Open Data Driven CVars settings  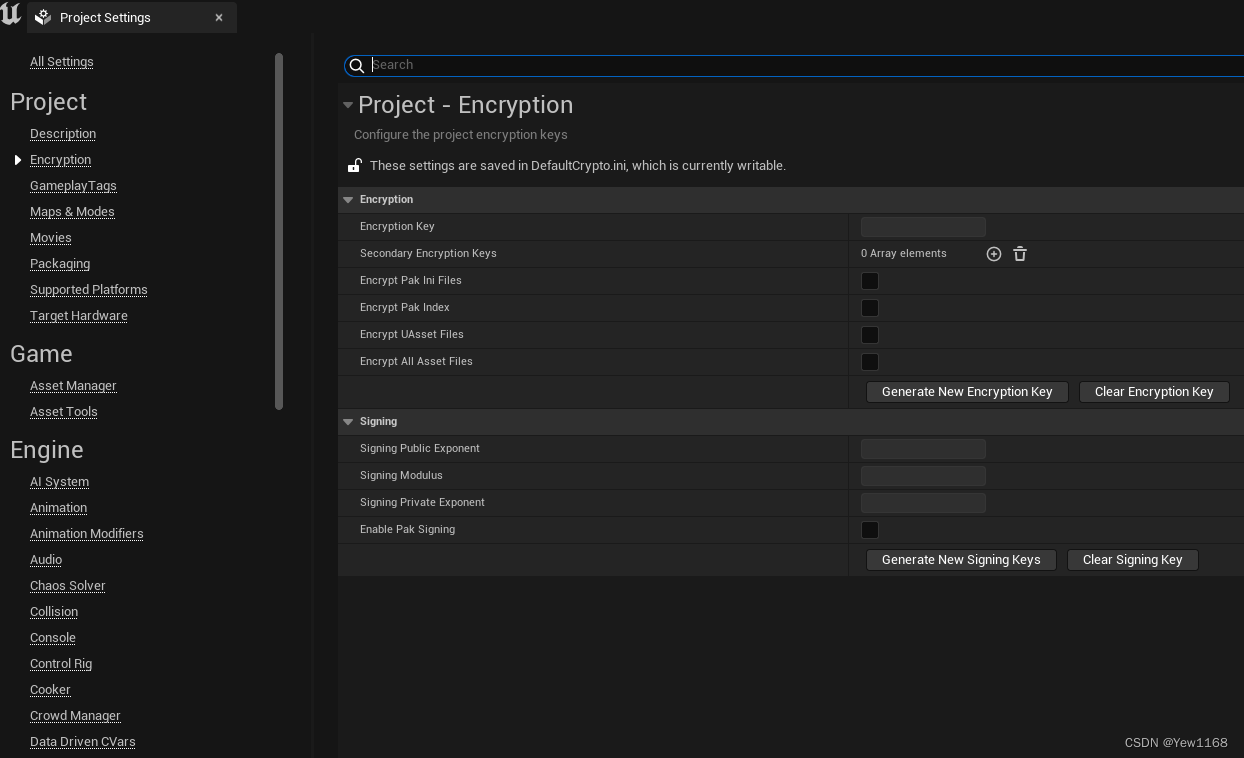(83, 742)
